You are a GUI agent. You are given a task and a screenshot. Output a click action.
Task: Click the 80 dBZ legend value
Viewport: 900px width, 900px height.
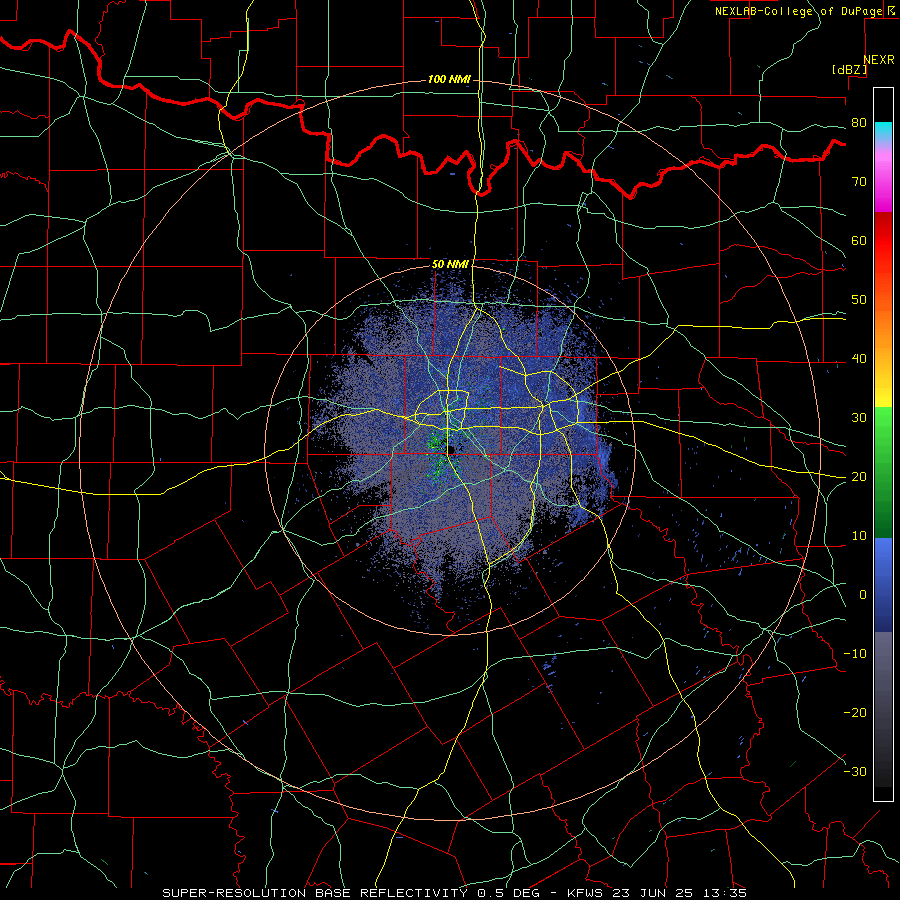(859, 123)
